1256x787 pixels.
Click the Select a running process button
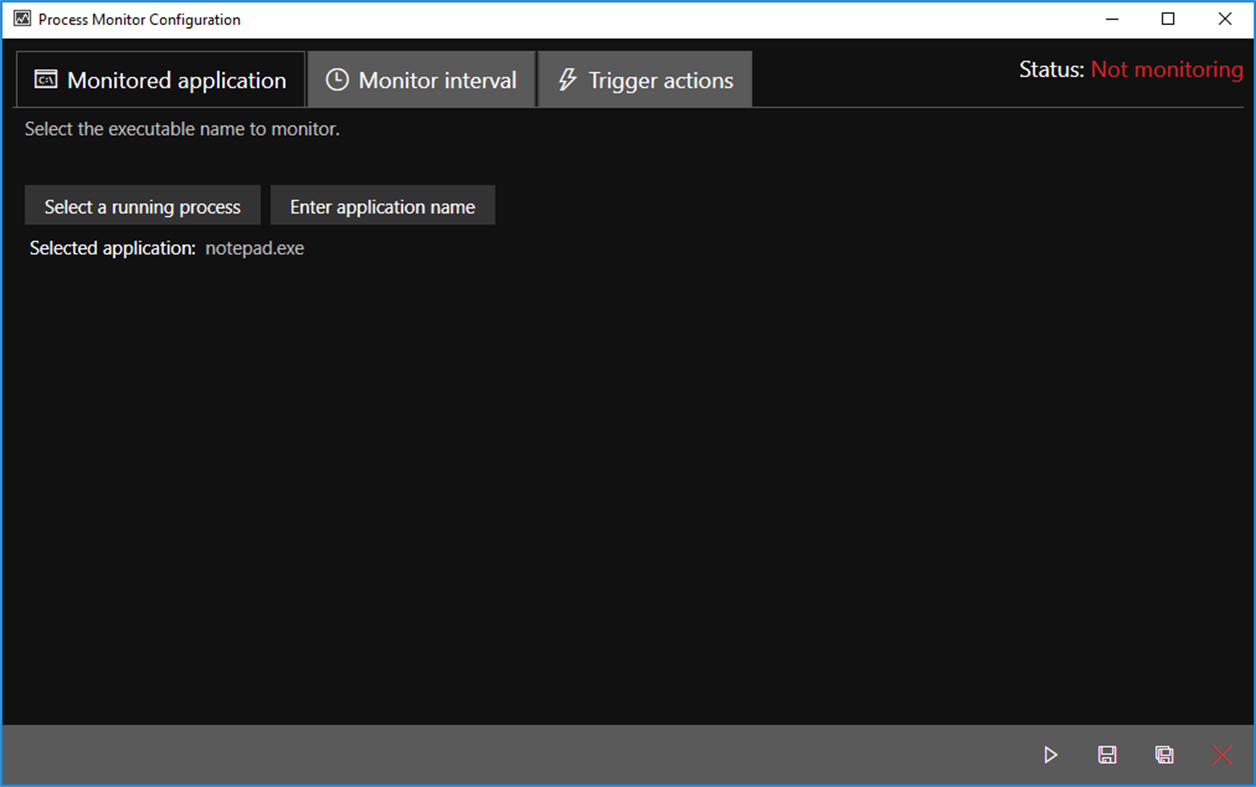pos(142,206)
